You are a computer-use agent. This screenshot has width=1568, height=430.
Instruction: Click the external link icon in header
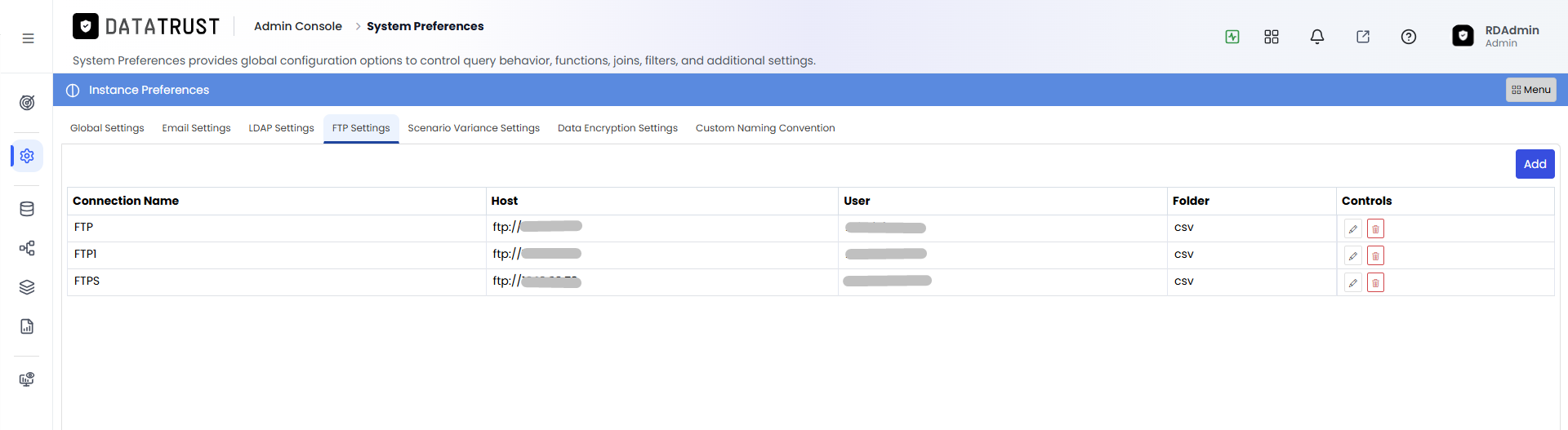(x=1363, y=37)
